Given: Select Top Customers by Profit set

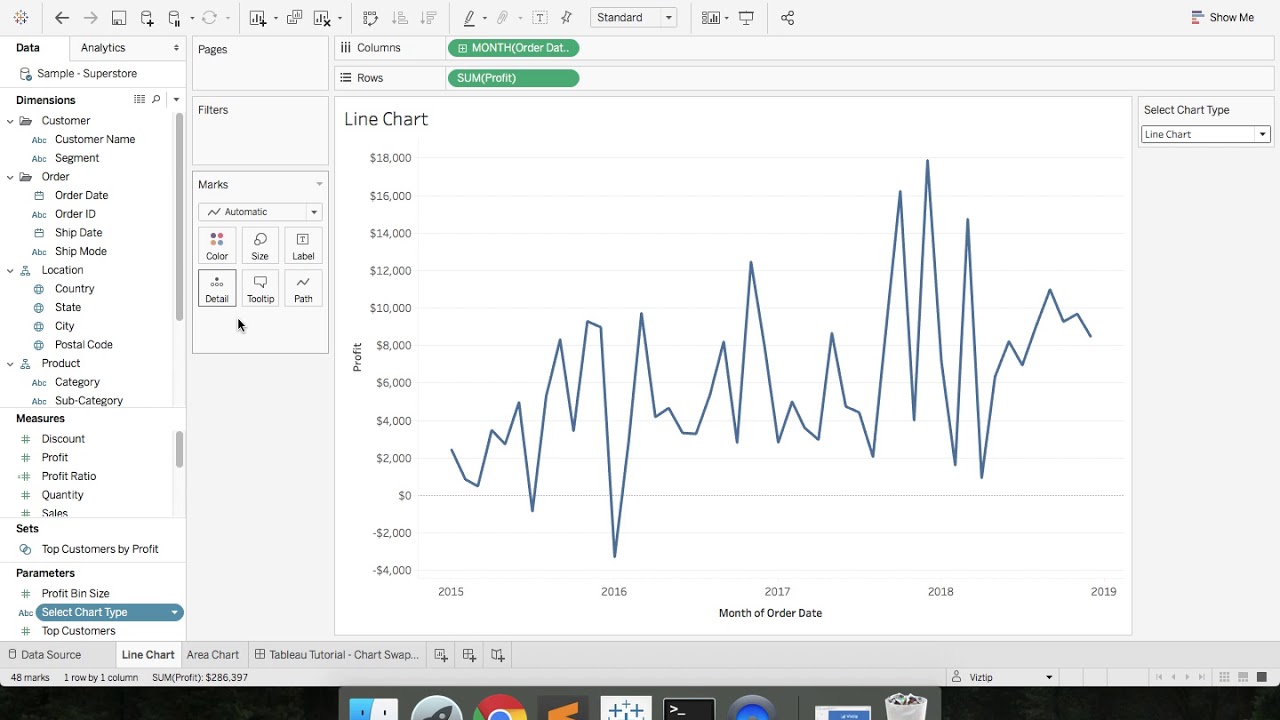Looking at the screenshot, I should tap(100, 549).
